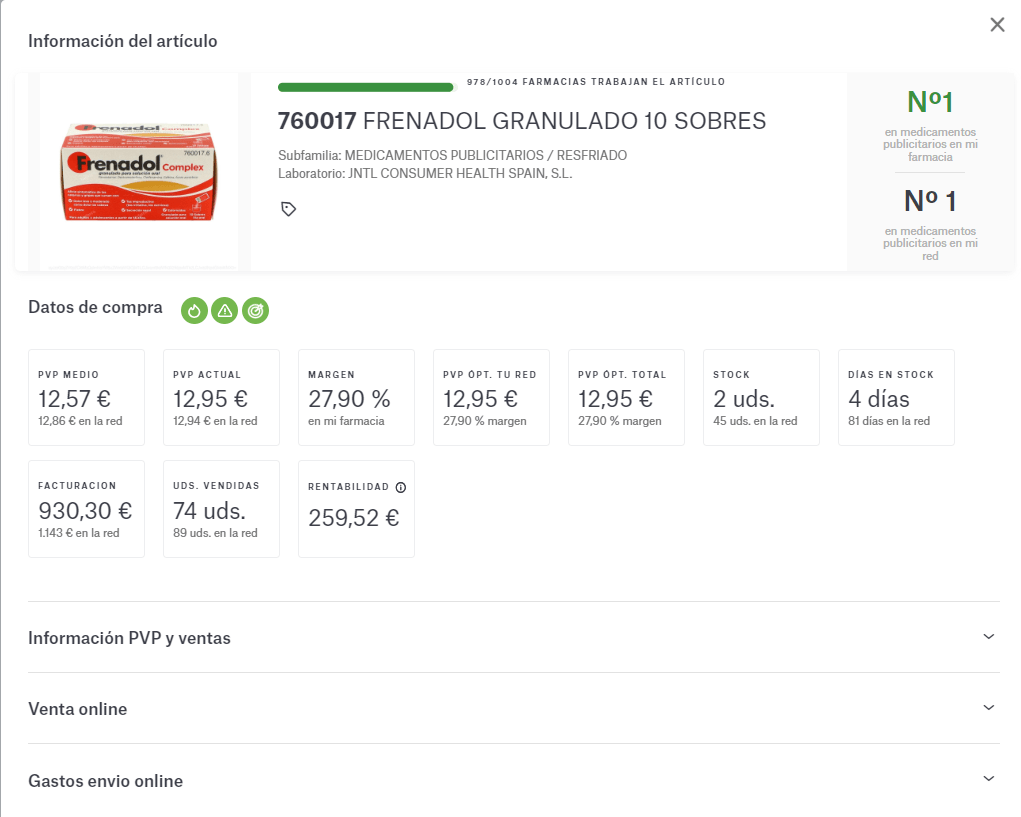Select the PVP ÓPT. TU RED card

(492, 398)
